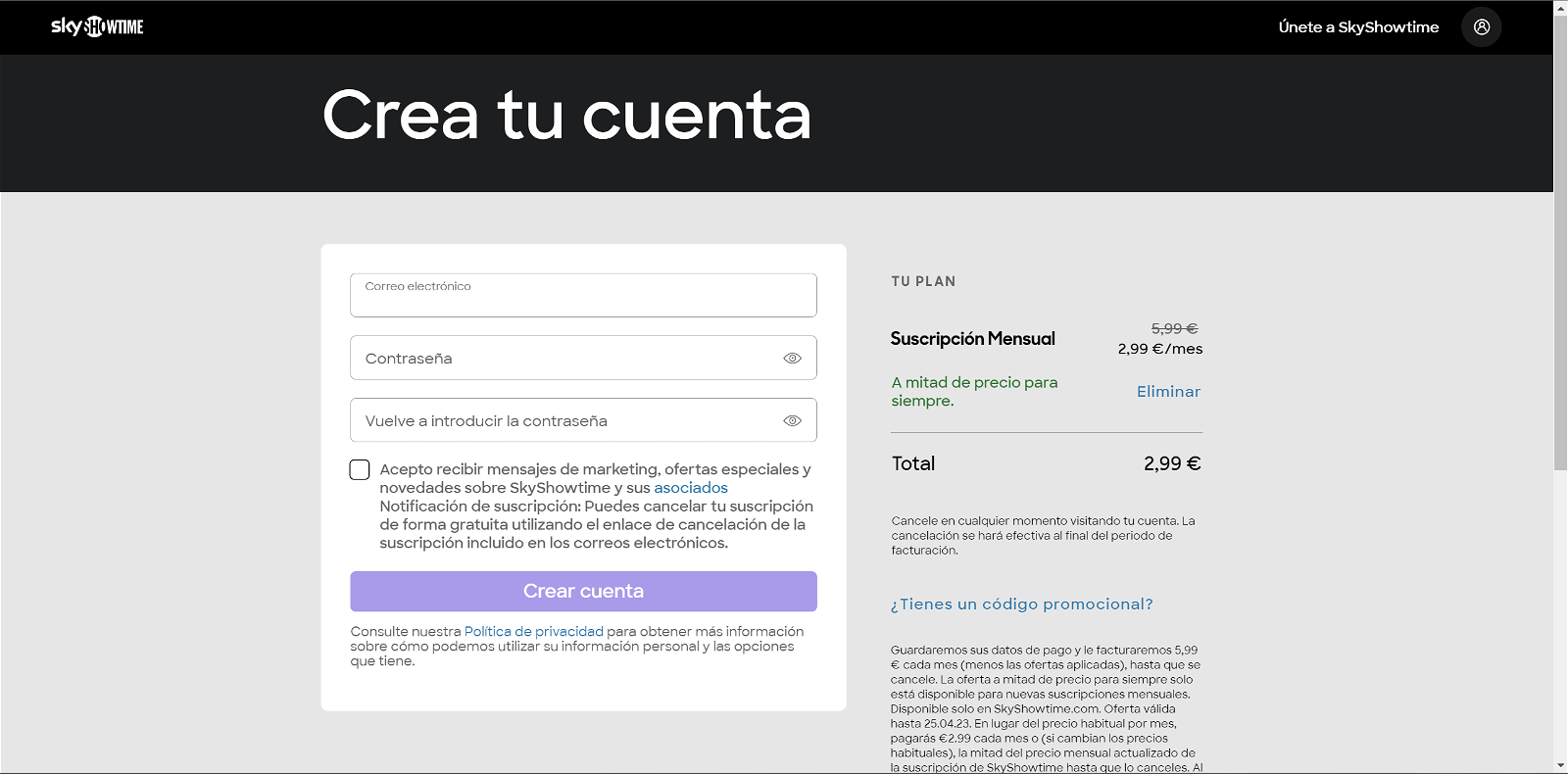
Task: Click the SkyShowtime logo
Action: tap(97, 26)
